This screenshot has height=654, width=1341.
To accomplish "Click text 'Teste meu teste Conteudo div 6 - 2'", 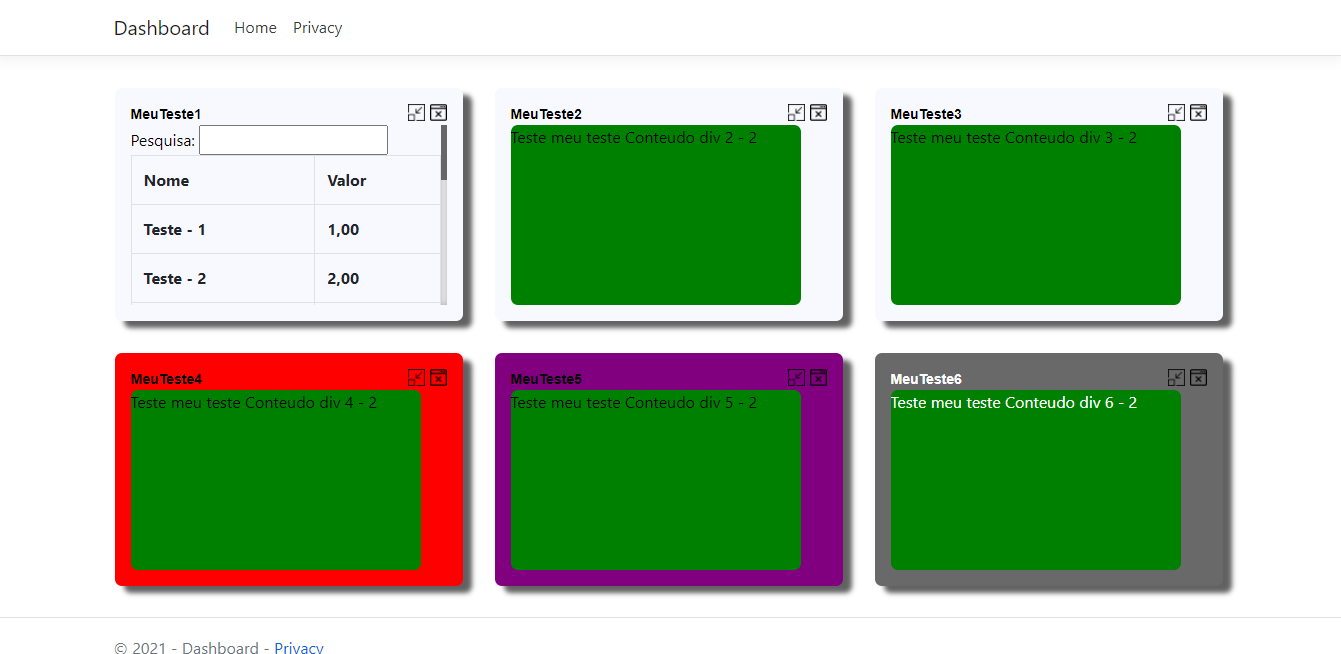I will [1014, 402].
